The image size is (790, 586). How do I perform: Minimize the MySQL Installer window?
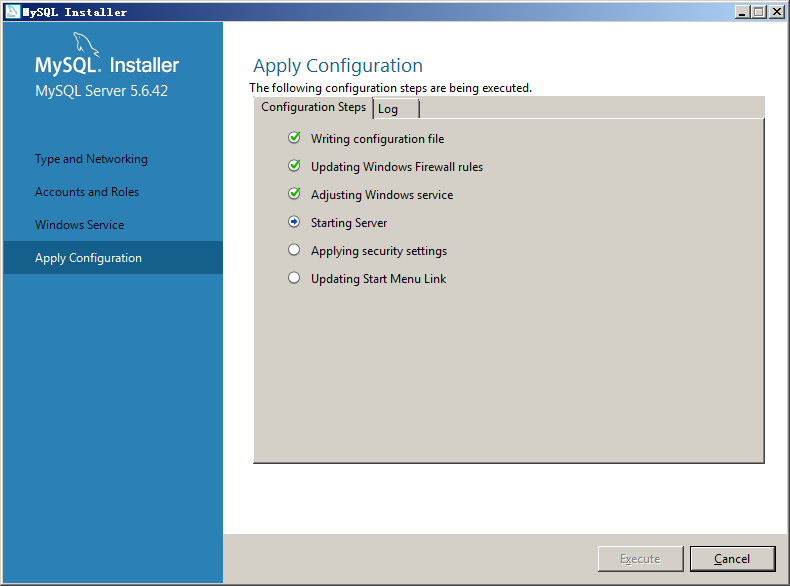coord(742,12)
